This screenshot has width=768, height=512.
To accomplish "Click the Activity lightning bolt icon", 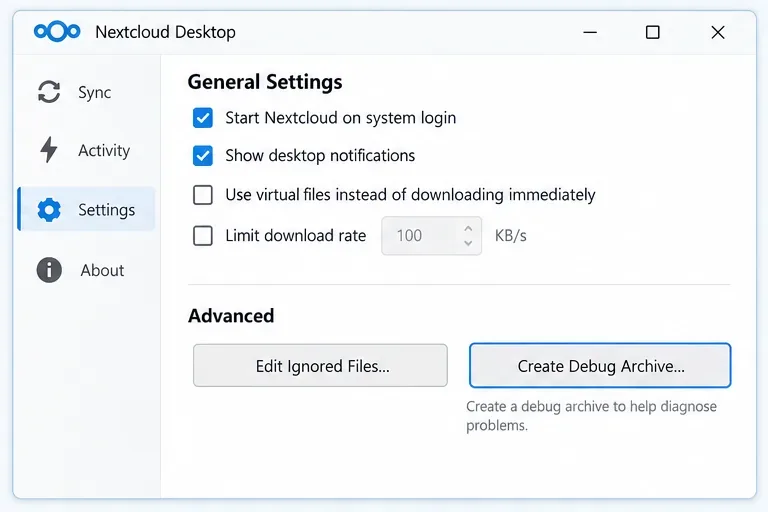I will tap(48, 149).
